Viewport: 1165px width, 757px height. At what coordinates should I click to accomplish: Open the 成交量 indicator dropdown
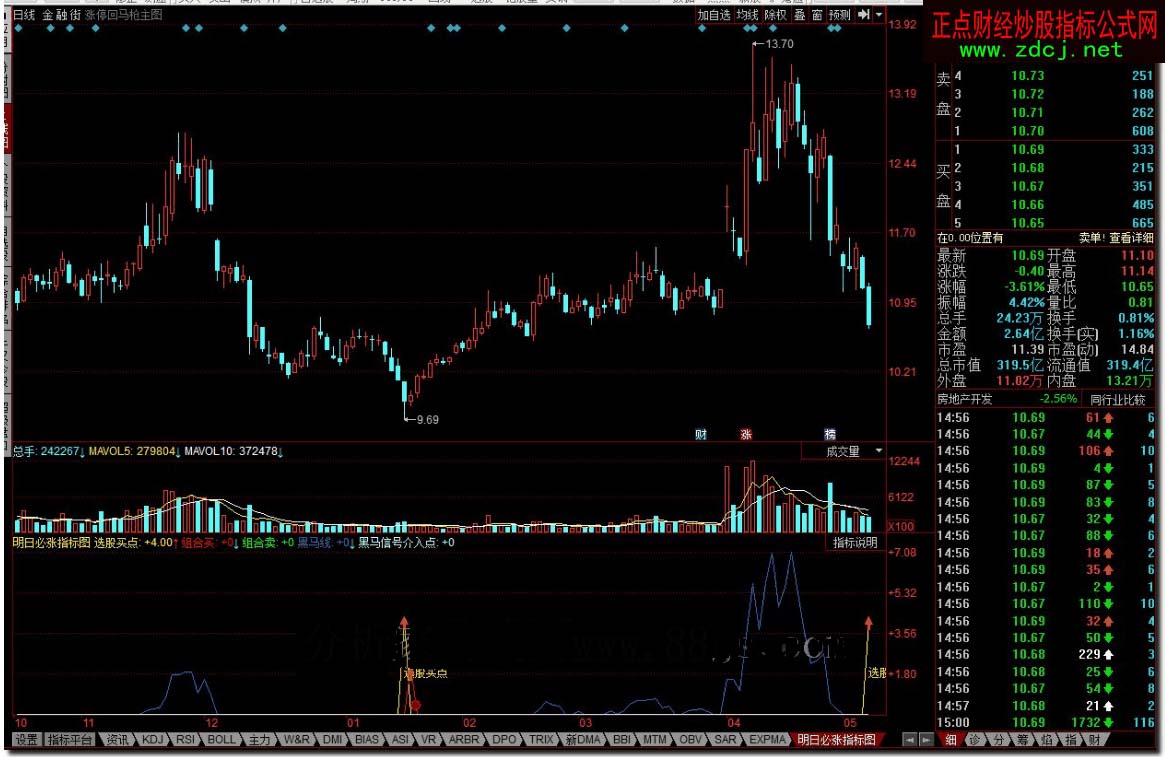(844, 452)
